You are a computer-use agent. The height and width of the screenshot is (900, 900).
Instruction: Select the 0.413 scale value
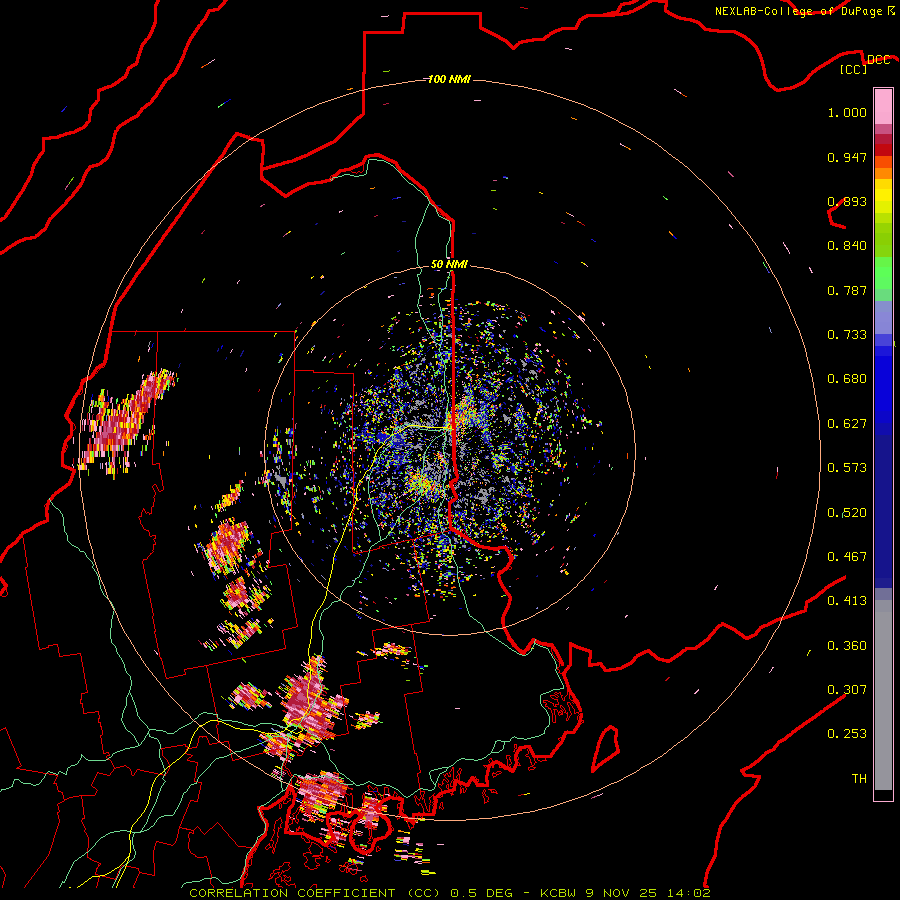(847, 601)
